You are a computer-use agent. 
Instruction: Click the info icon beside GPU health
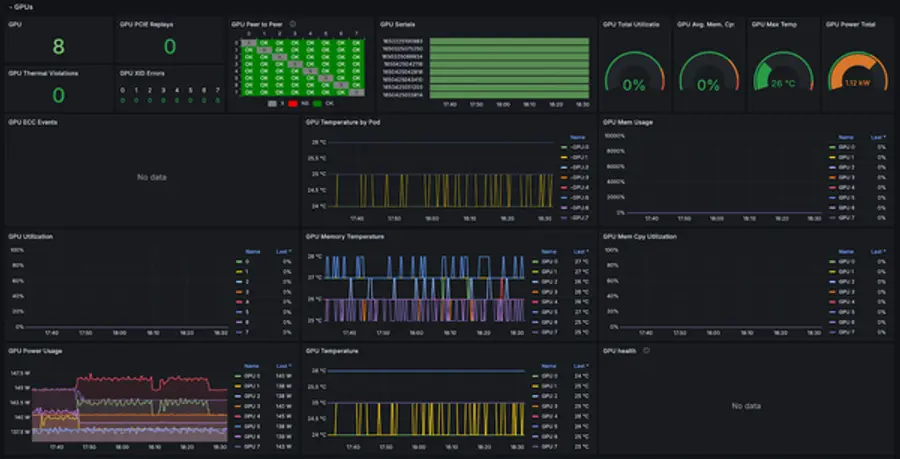[x=646, y=351]
